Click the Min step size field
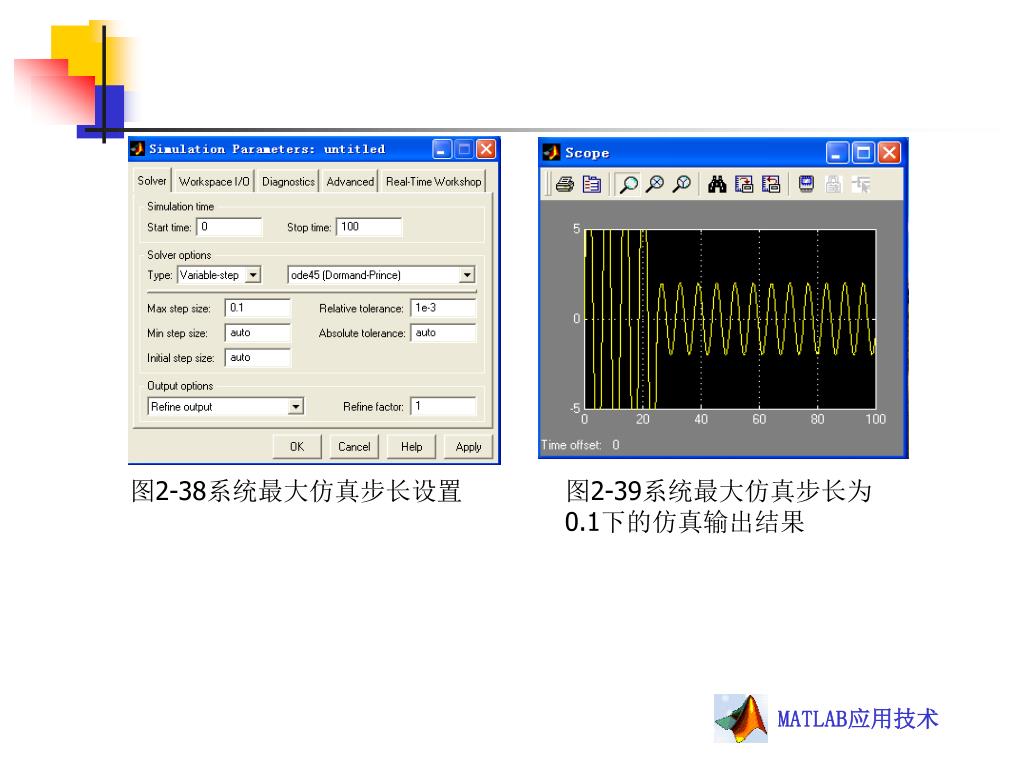Viewport: 1024px width, 768px height. [x=258, y=332]
